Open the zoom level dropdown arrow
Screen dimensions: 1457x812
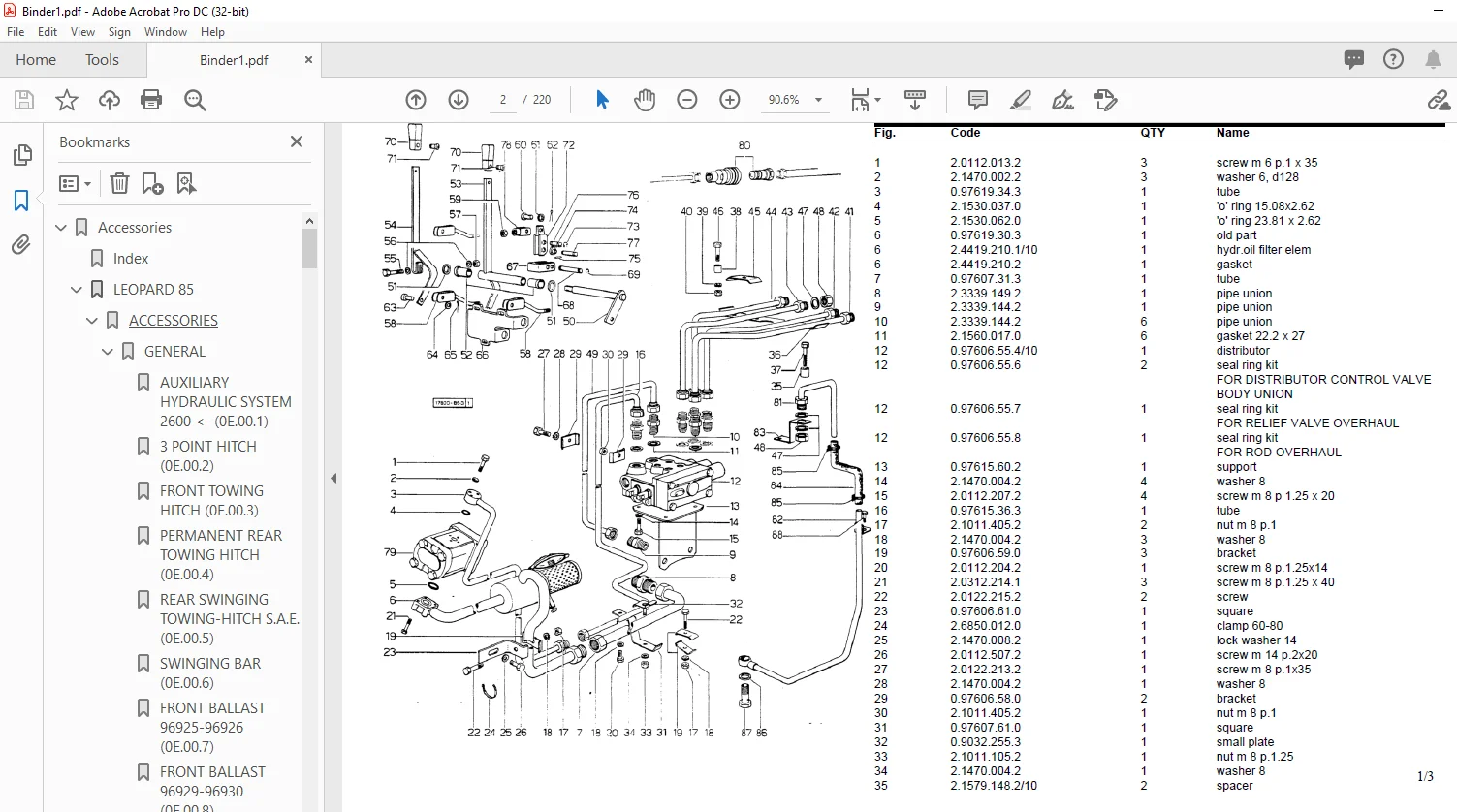[x=818, y=100]
